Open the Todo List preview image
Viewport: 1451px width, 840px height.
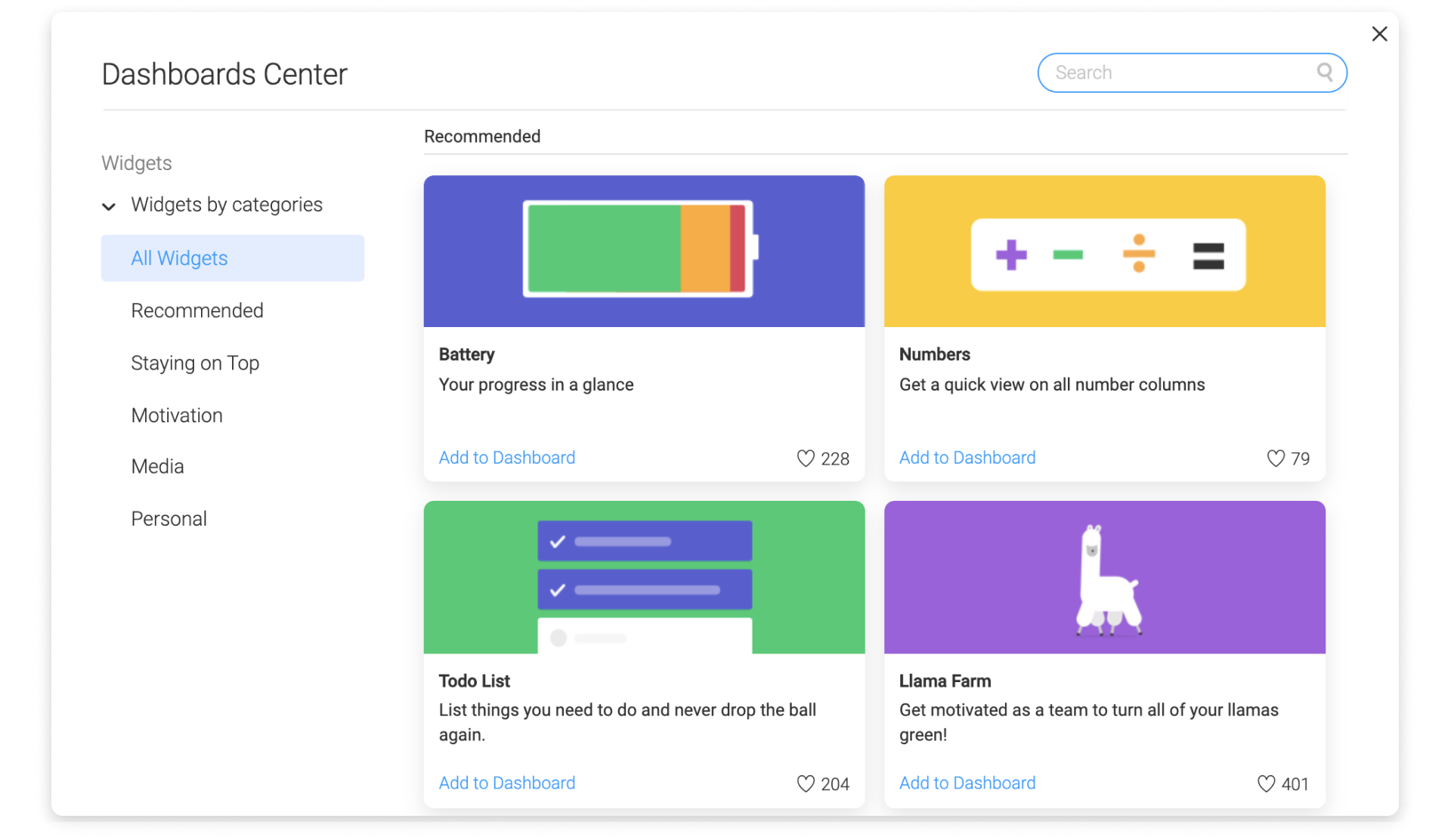tap(644, 577)
